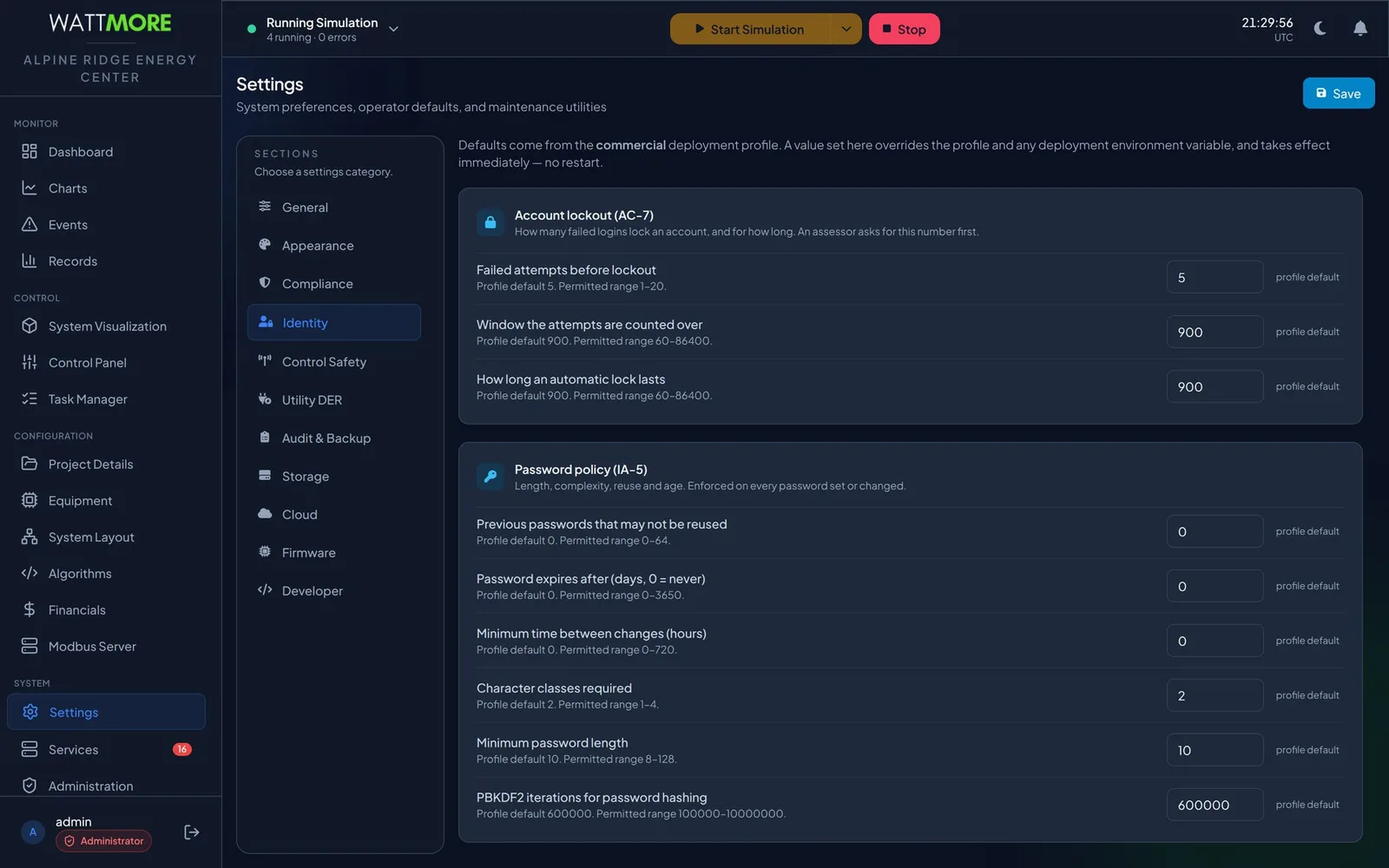This screenshot has height=868, width=1389.
Task: Open the Developer settings section
Action: (334, 591)
